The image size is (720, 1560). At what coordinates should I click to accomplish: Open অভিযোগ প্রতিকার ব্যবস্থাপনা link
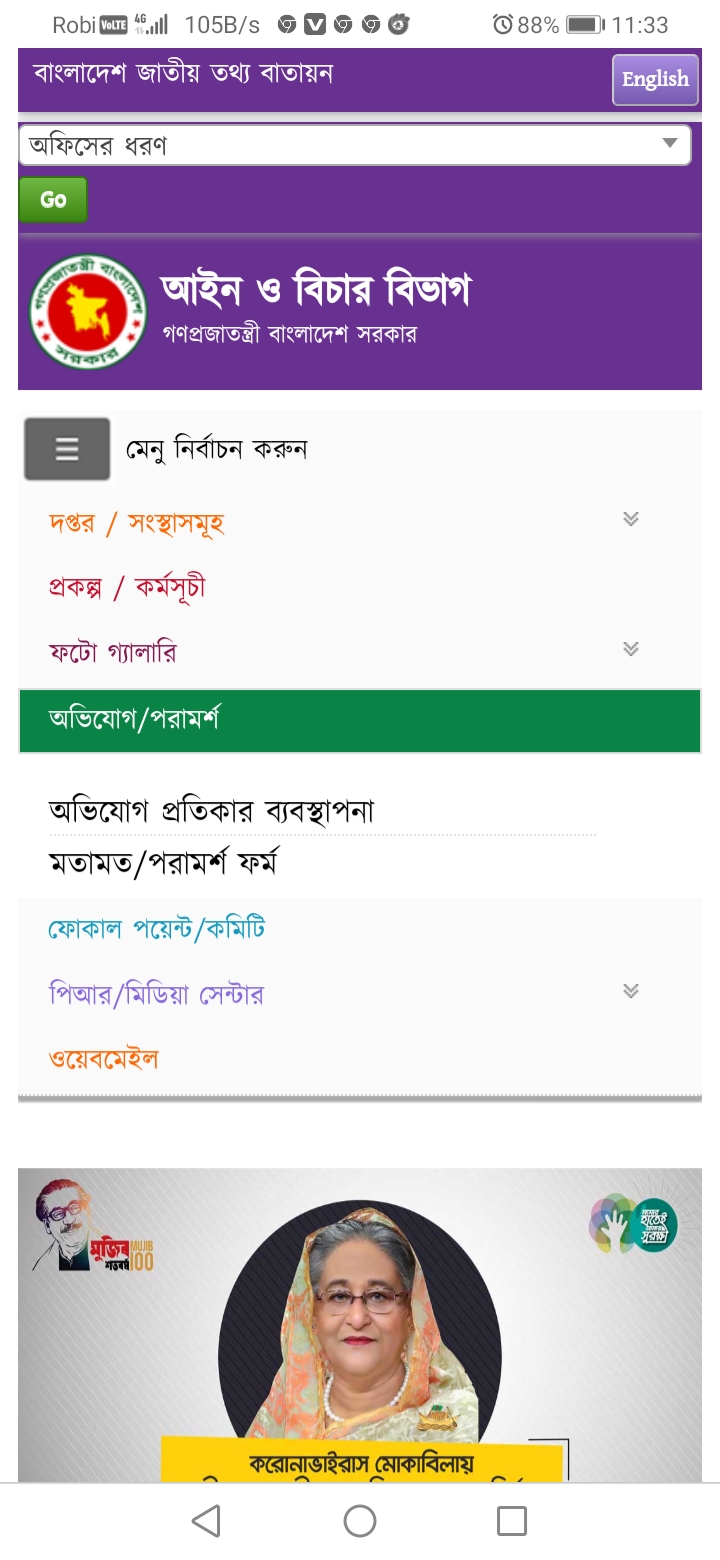point(211,810)
